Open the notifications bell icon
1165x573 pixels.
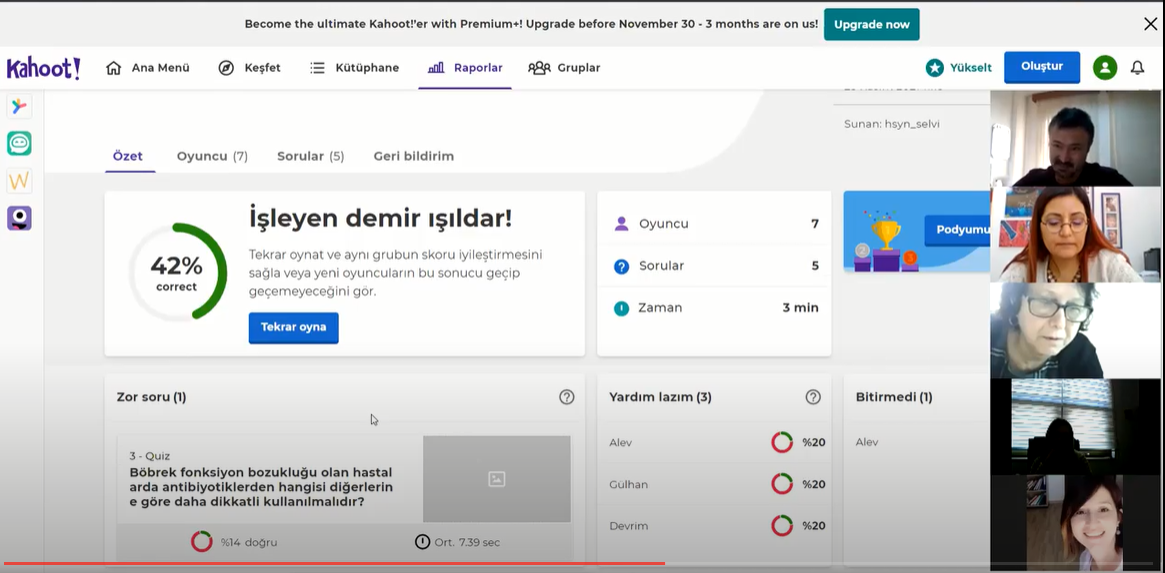(x=1137, y=68)
